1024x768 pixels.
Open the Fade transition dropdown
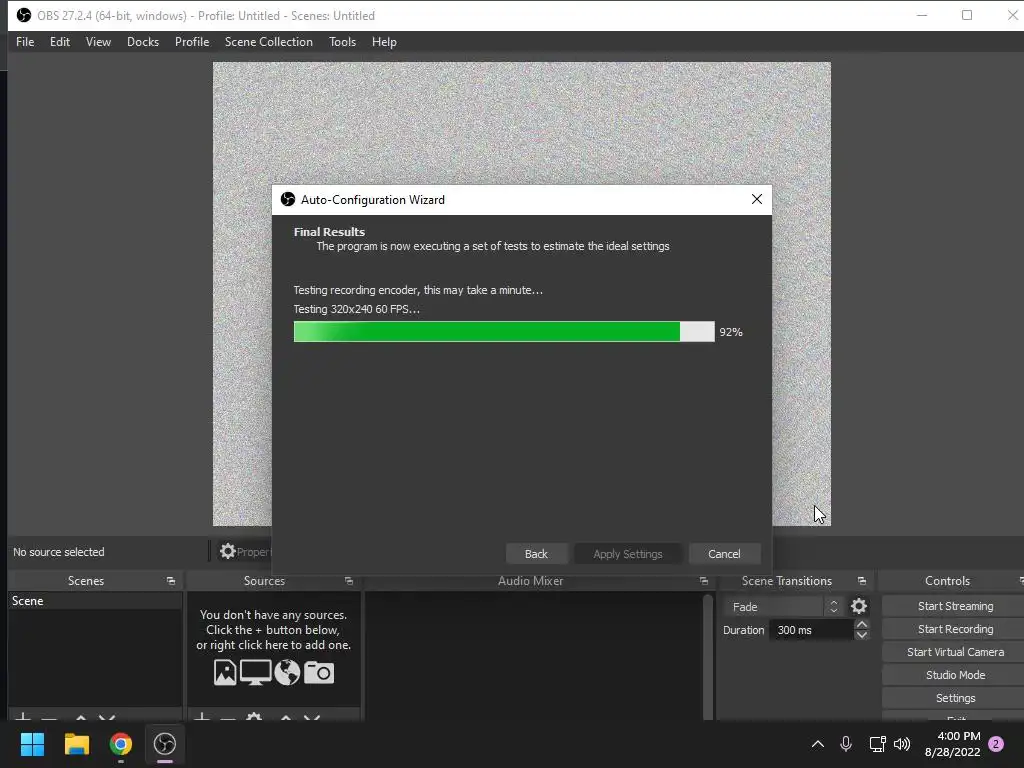(x=783, y=607)
